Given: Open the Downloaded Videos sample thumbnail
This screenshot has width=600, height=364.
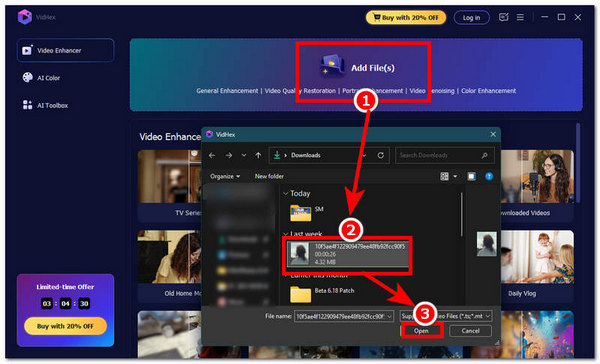Looking at the screenshot, I should pos(537,176).
